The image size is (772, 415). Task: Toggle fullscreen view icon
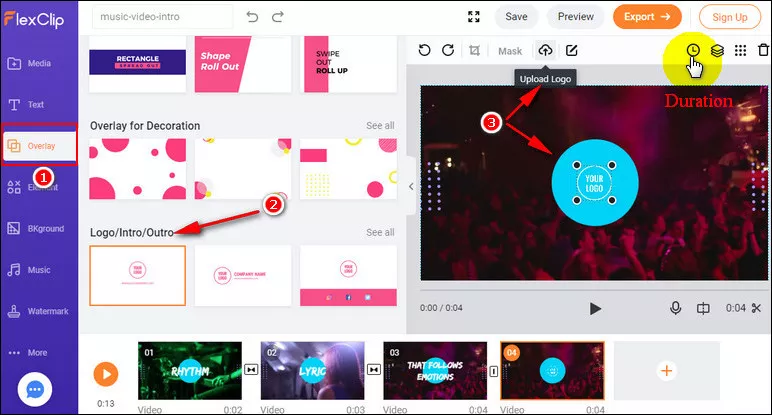coord(474,17)
